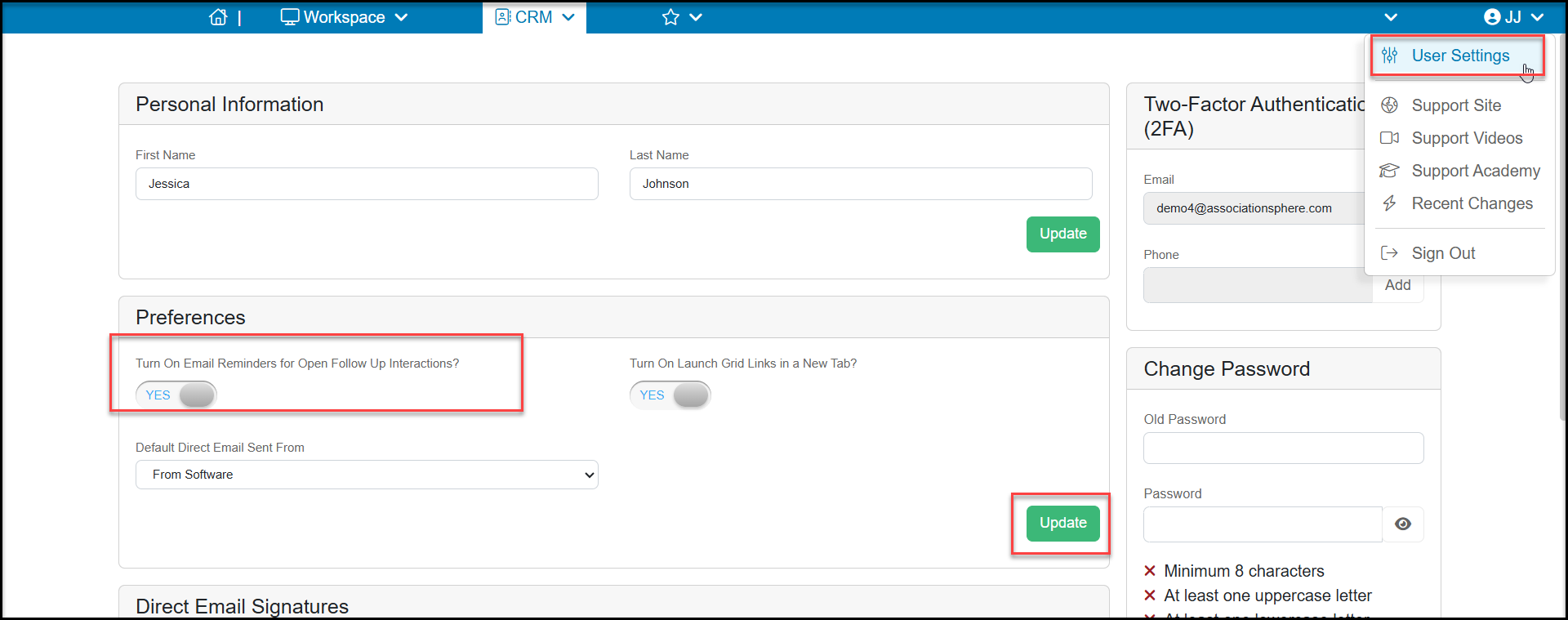Click Add next to the Phone field
The image size is (1568, 620).
pyautogui.click(x=1398, y=285)
